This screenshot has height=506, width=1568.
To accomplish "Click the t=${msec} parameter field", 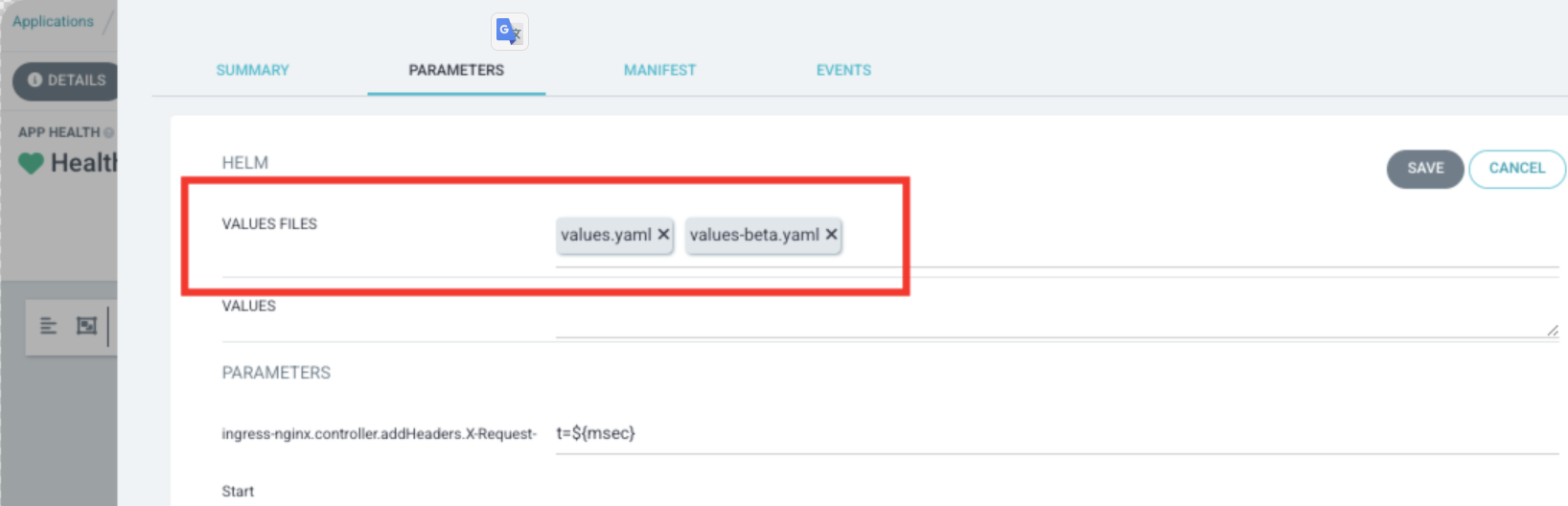I will [1054, 433].
